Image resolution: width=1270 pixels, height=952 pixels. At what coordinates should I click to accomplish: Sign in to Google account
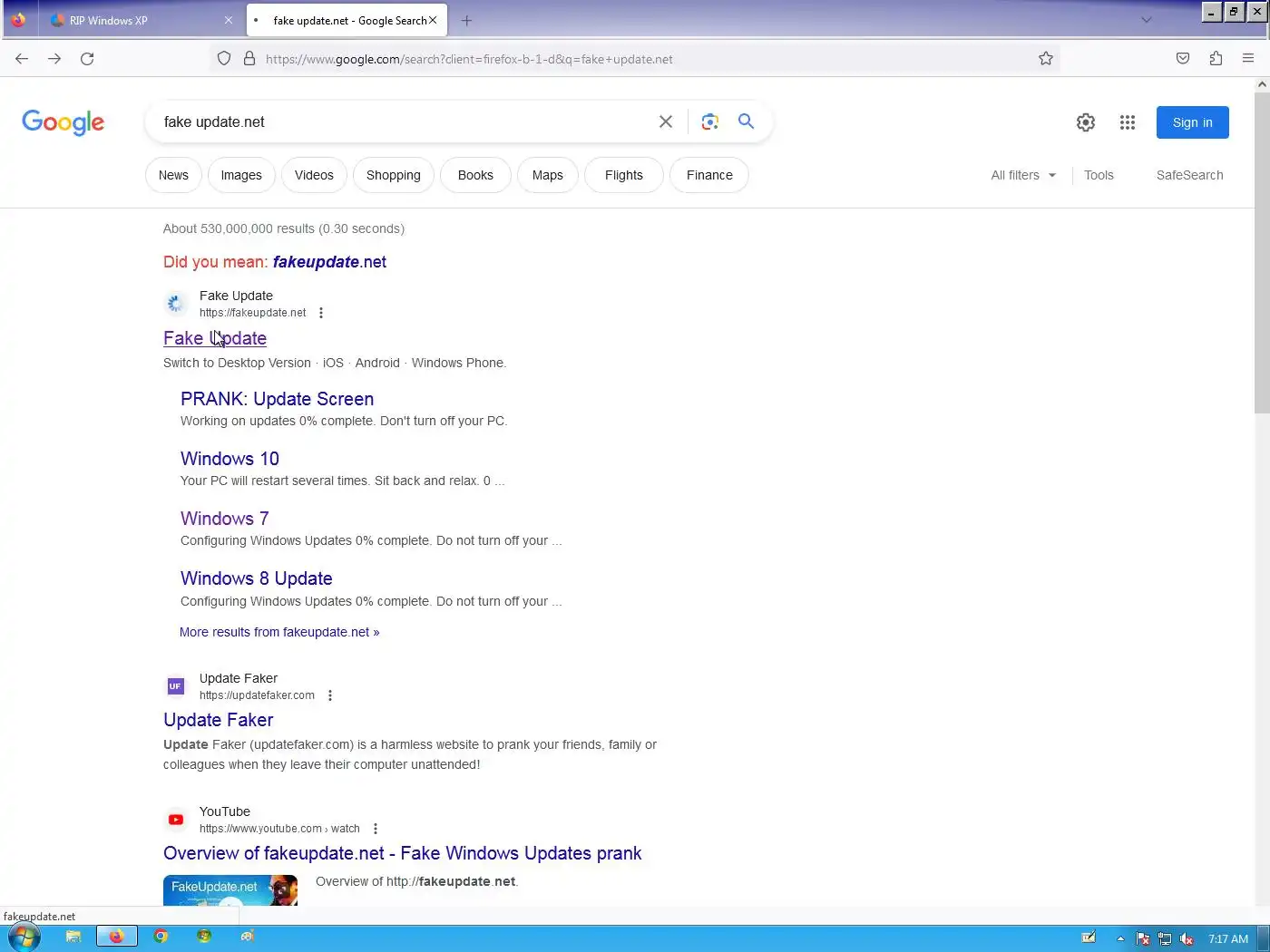(1192, 122)
